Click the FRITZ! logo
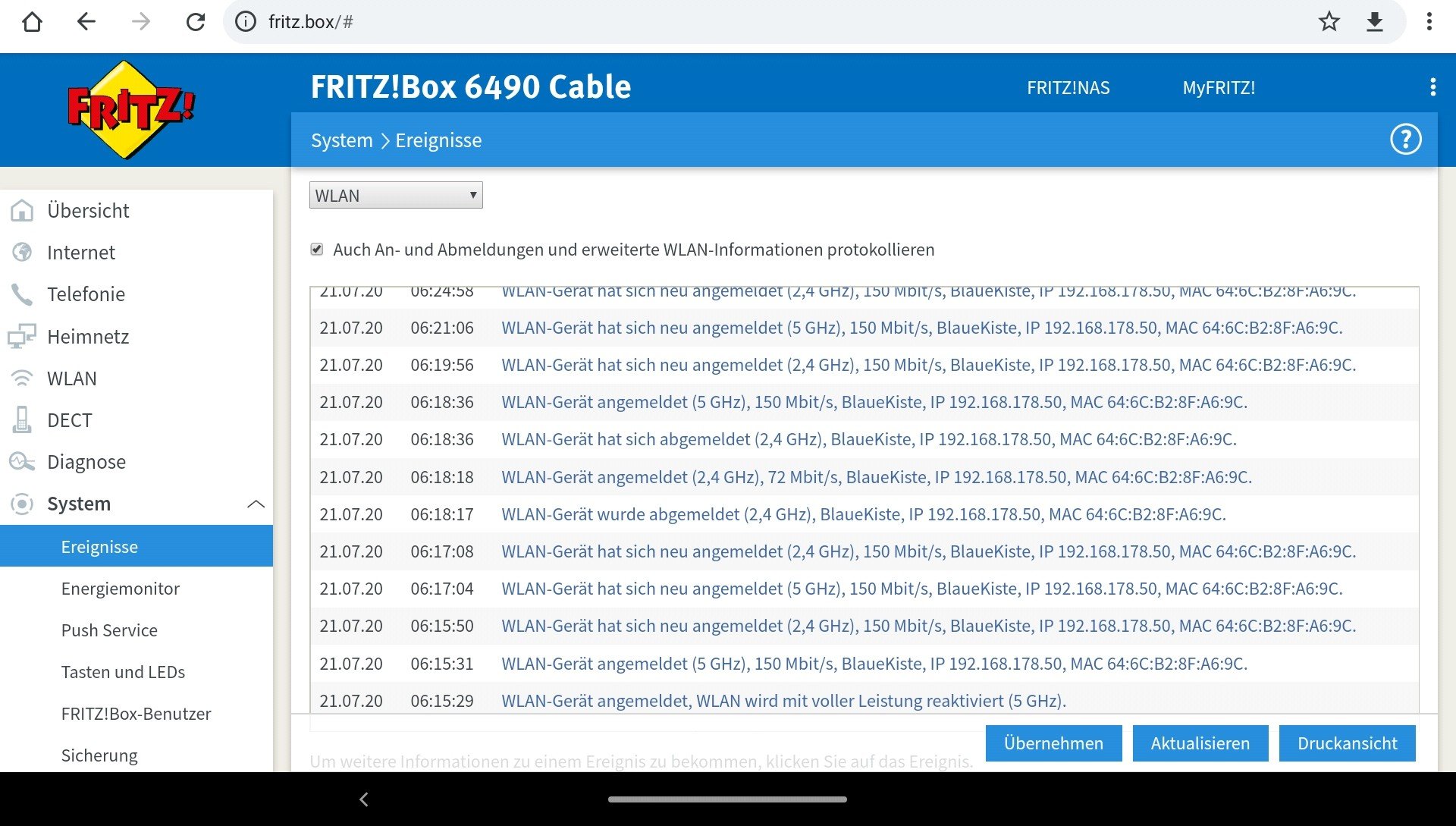Image resolution: width=1456 pixels, height=826 pixels. point(130,109)
